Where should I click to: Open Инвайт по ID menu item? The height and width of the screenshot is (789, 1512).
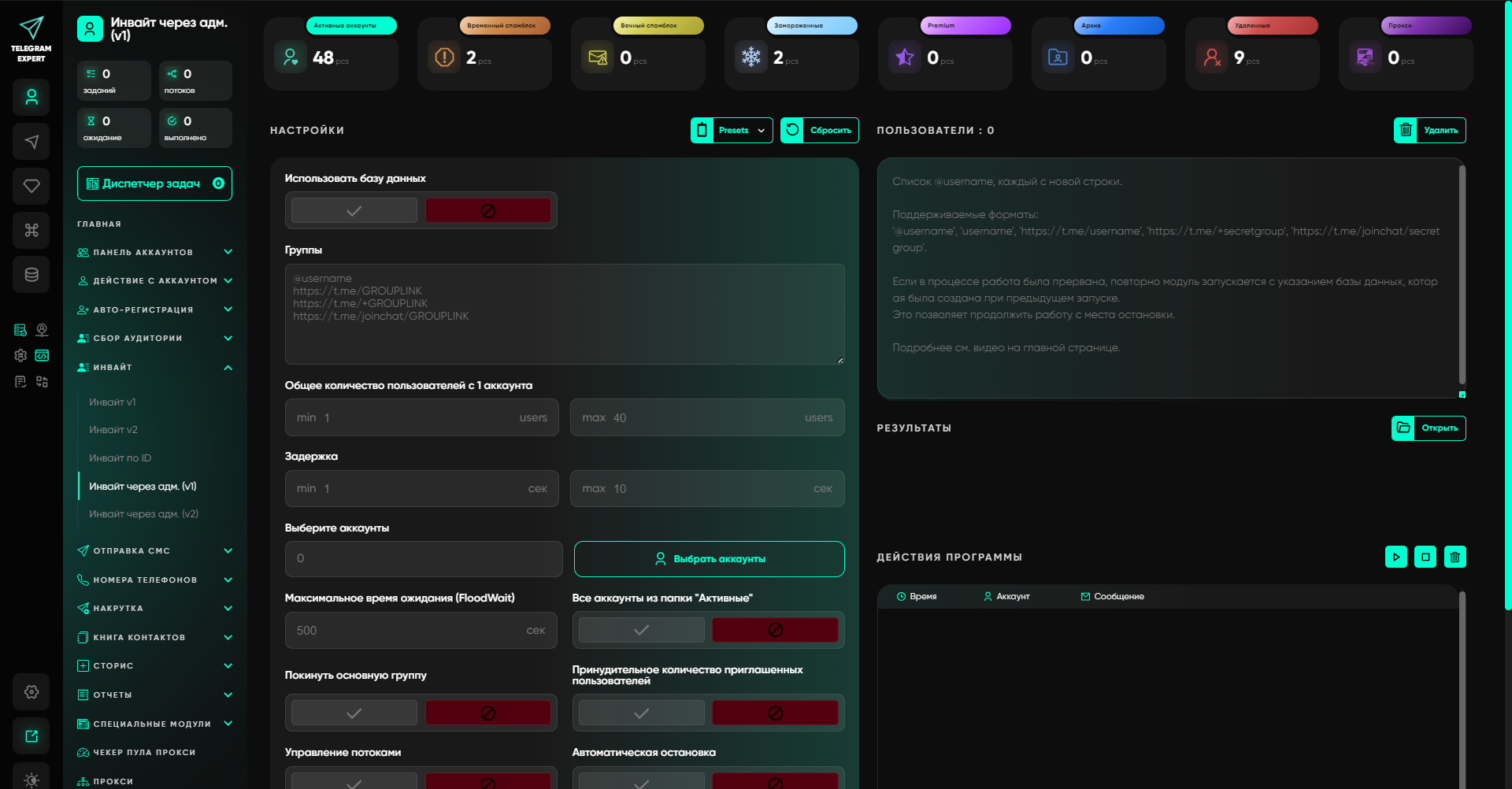tap(120, 458)
